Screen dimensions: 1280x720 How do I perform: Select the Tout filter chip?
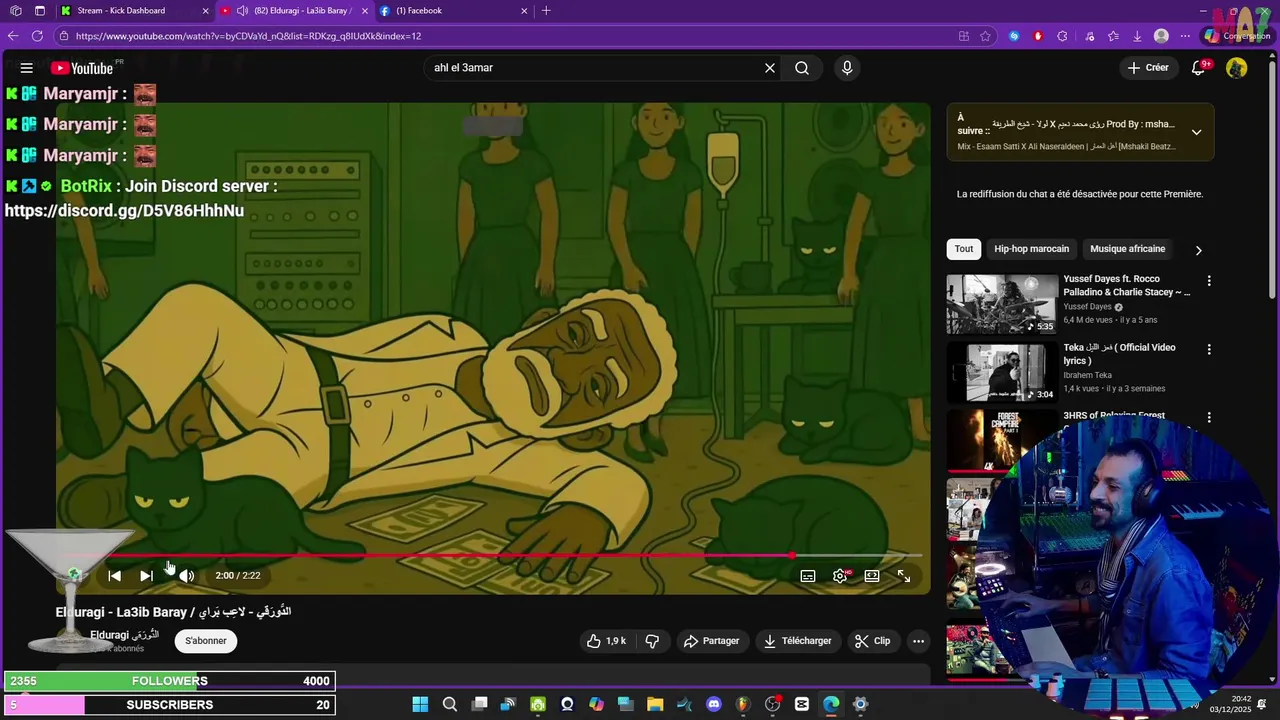964,249
